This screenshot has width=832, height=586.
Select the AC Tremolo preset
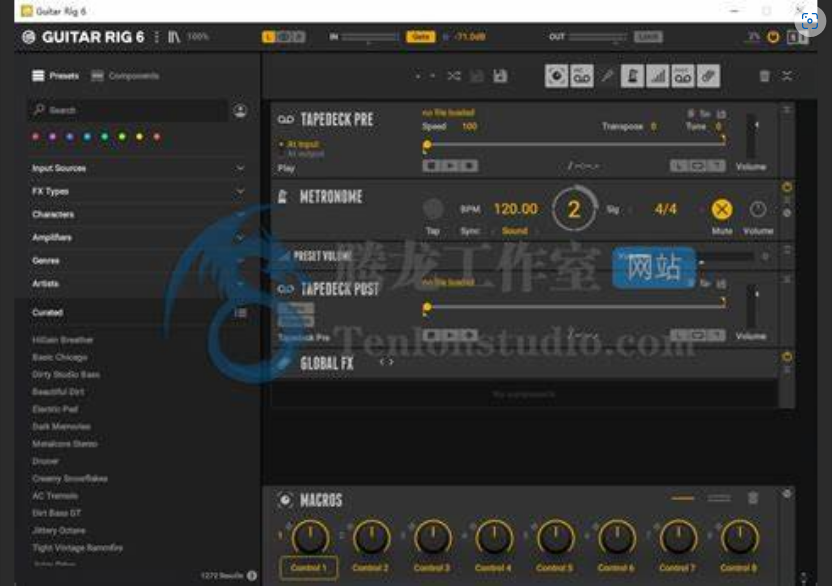pos(55,496)
